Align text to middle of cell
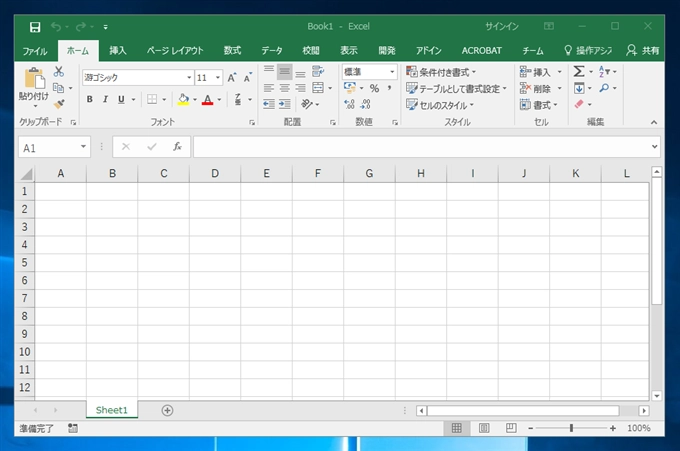This screenshot has height=451, width=680. pyautogui.click(x=284, y=72)
